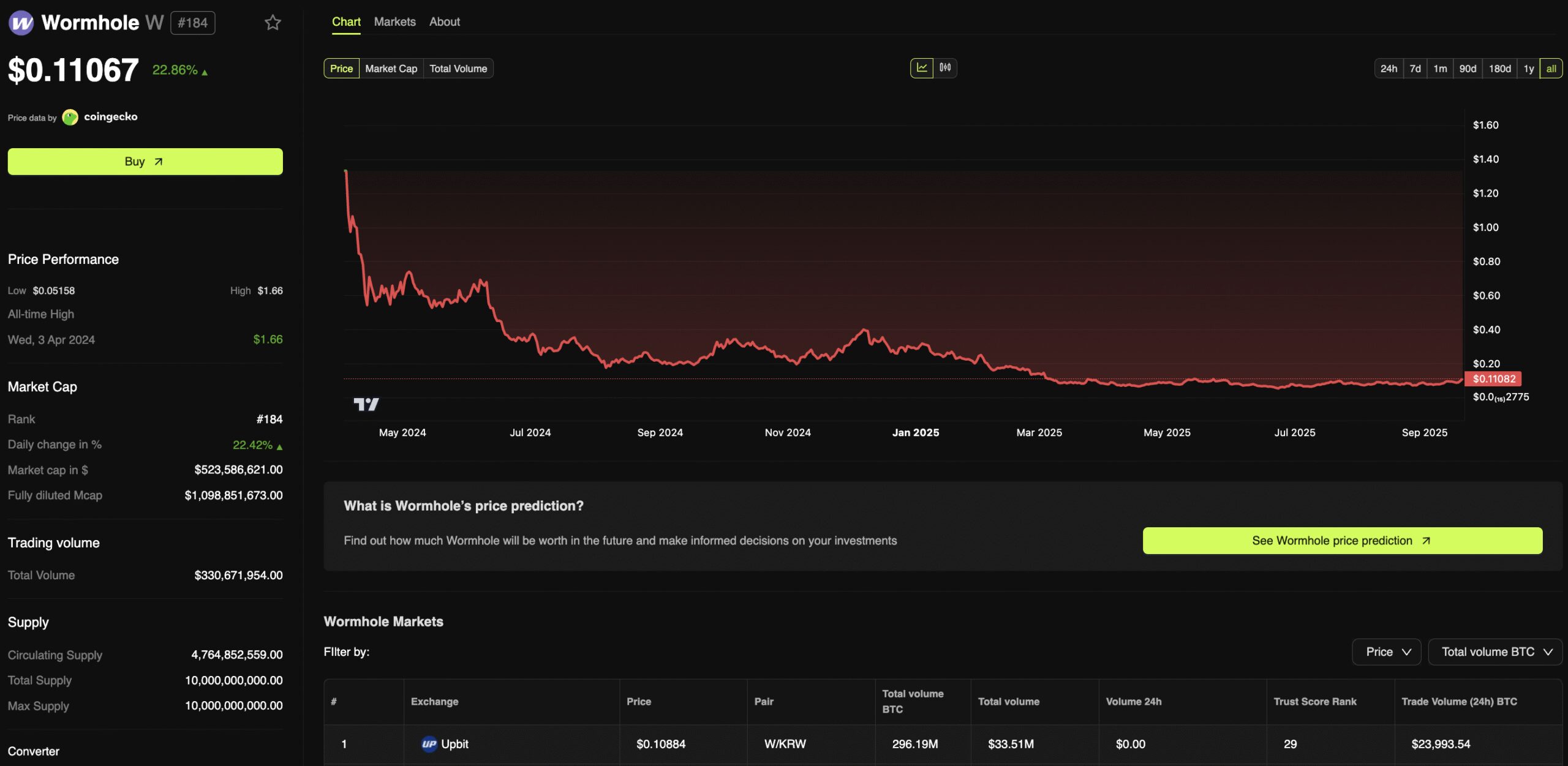Open the Price filter dropdown
This screenshot has width=1568, height=766.
tap(1386, 651)
